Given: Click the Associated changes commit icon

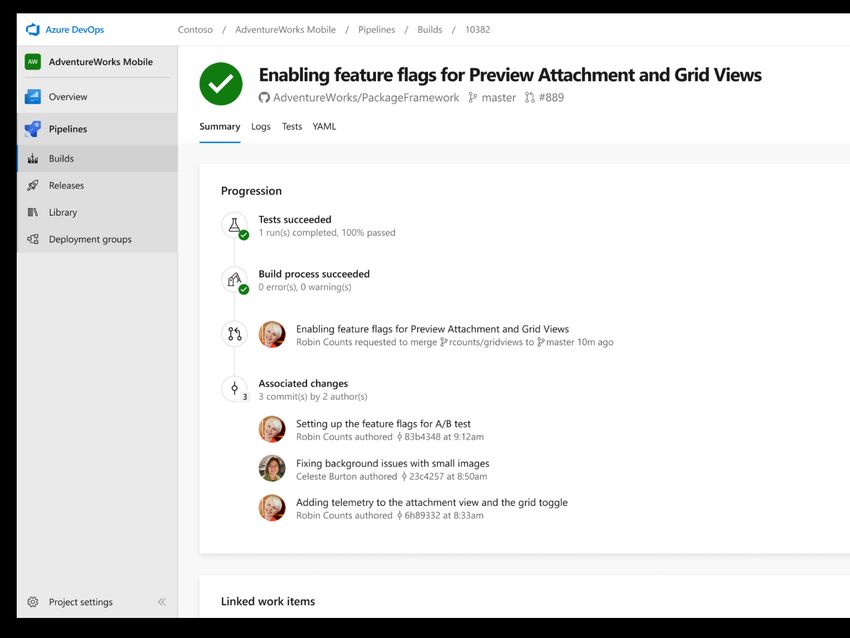Looking at the screenshot, I should [x=234, y=388].
